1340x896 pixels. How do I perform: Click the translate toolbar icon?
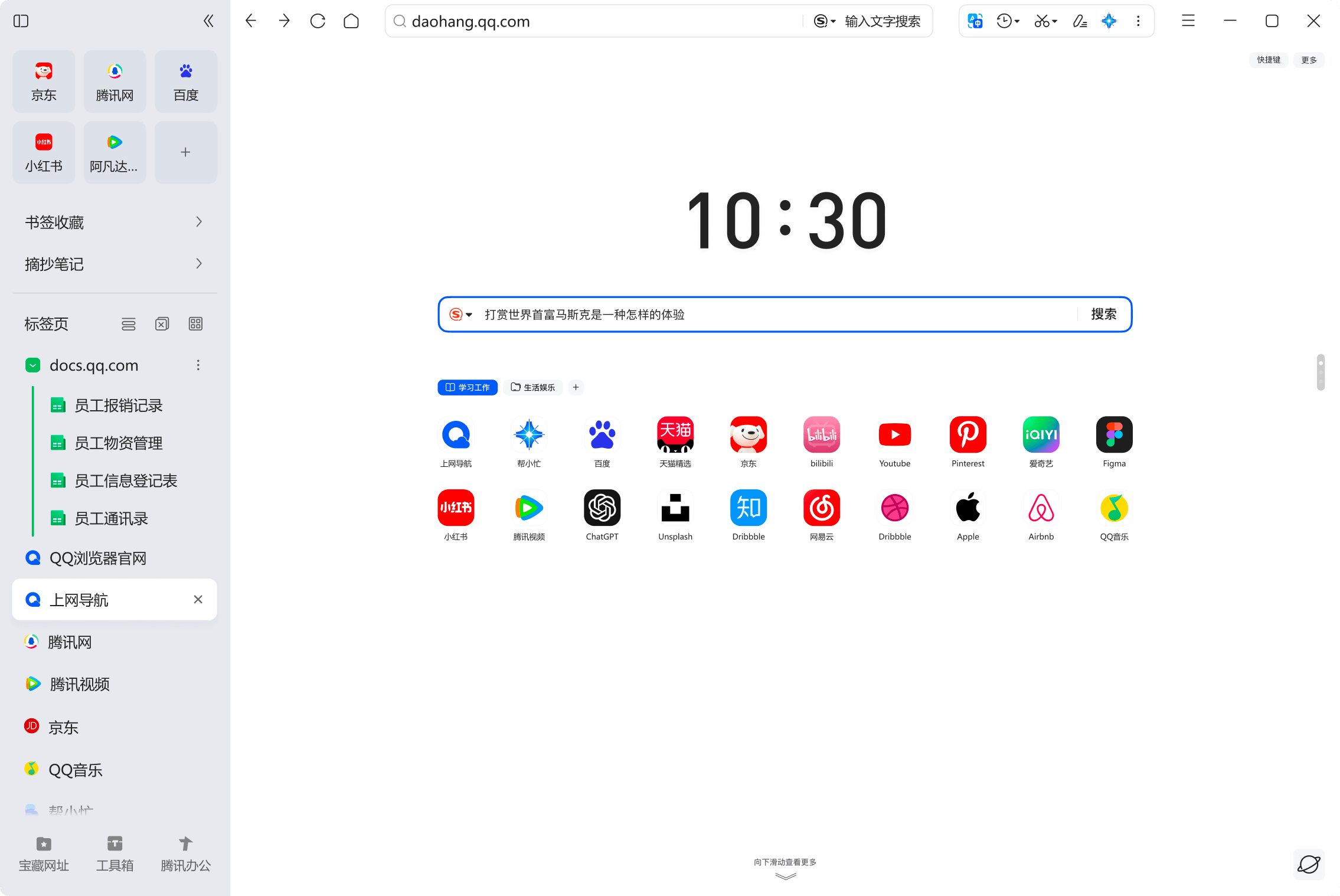coord(975,21)
